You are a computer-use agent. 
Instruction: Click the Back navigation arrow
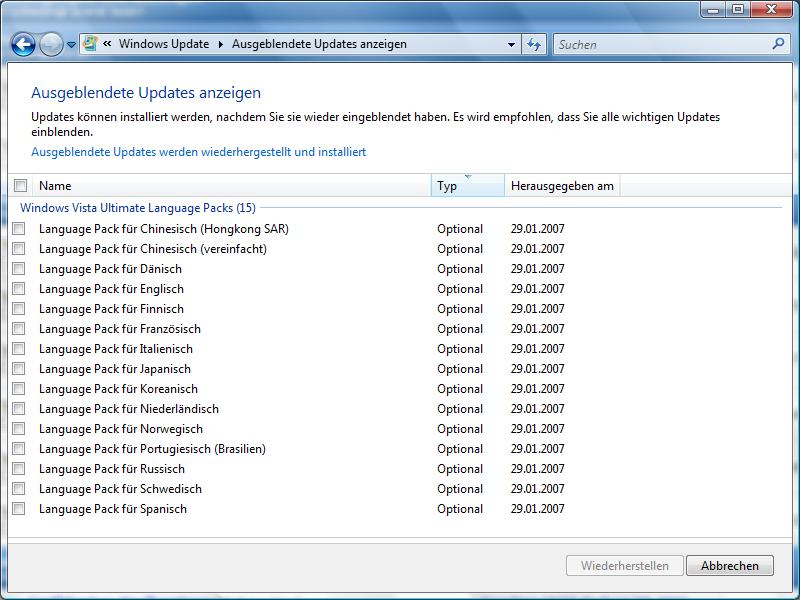[x=23, y=45]
